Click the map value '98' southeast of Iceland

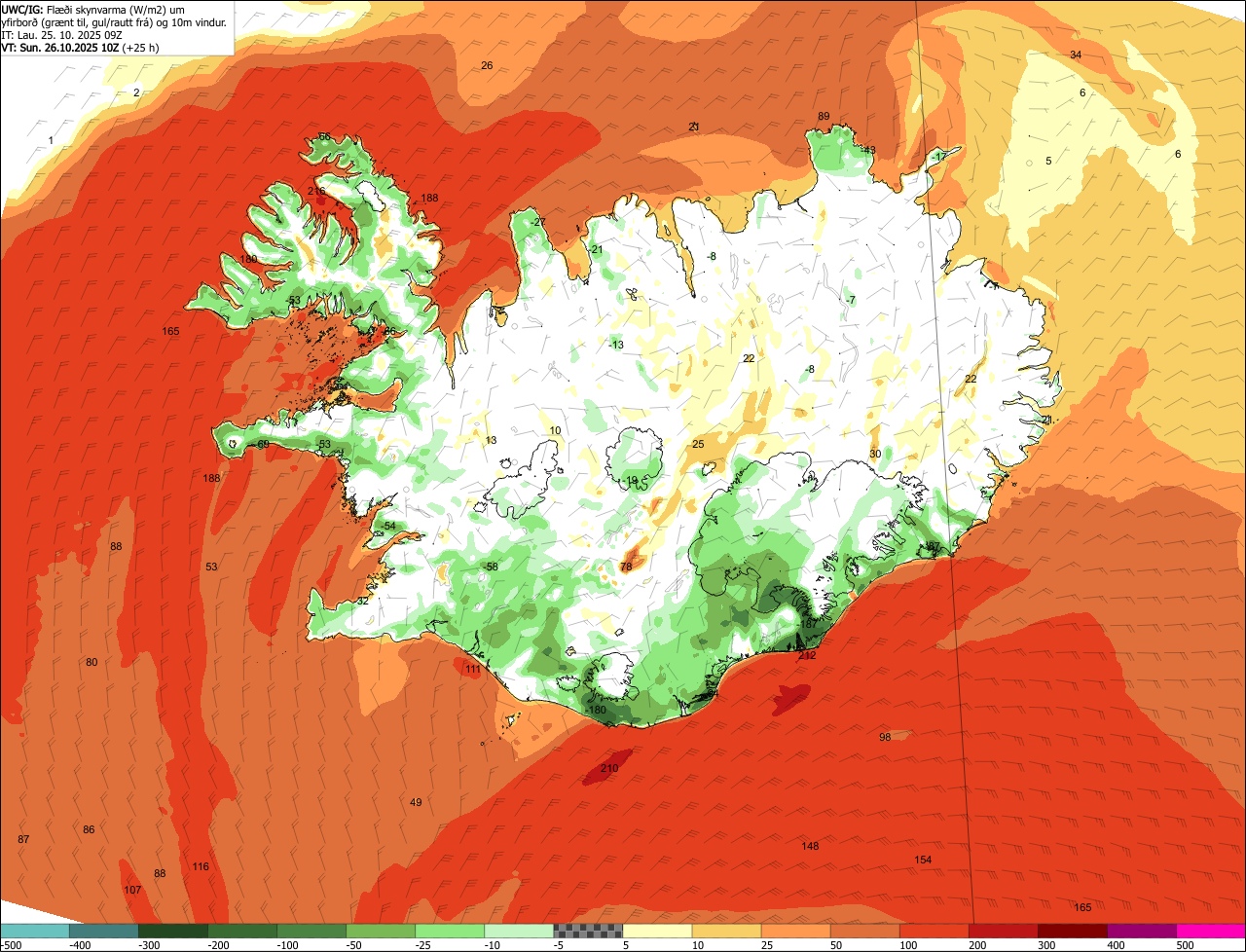coord(885,738)
